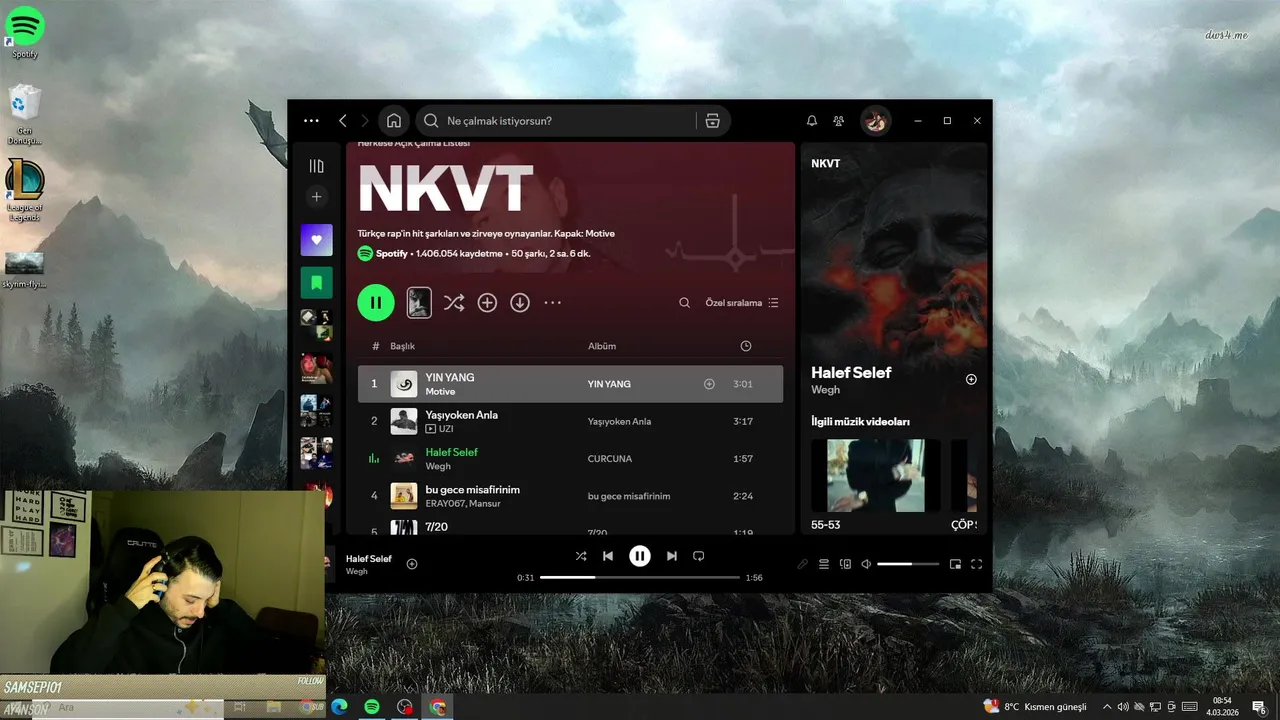Viewport: 1280px width, 720px height.
Task: Select the 'bu gece misafirinim' track
Action: point(472,490)
